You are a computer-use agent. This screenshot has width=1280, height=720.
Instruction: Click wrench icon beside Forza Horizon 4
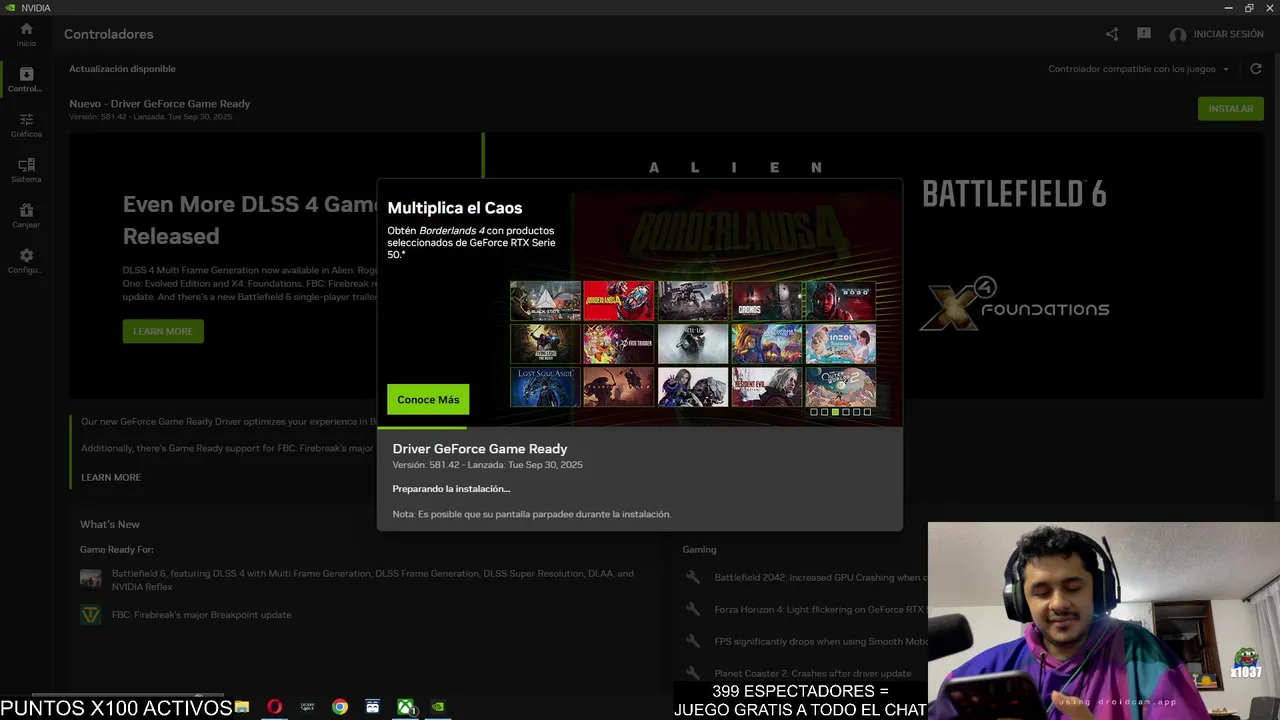coord(692,609)
